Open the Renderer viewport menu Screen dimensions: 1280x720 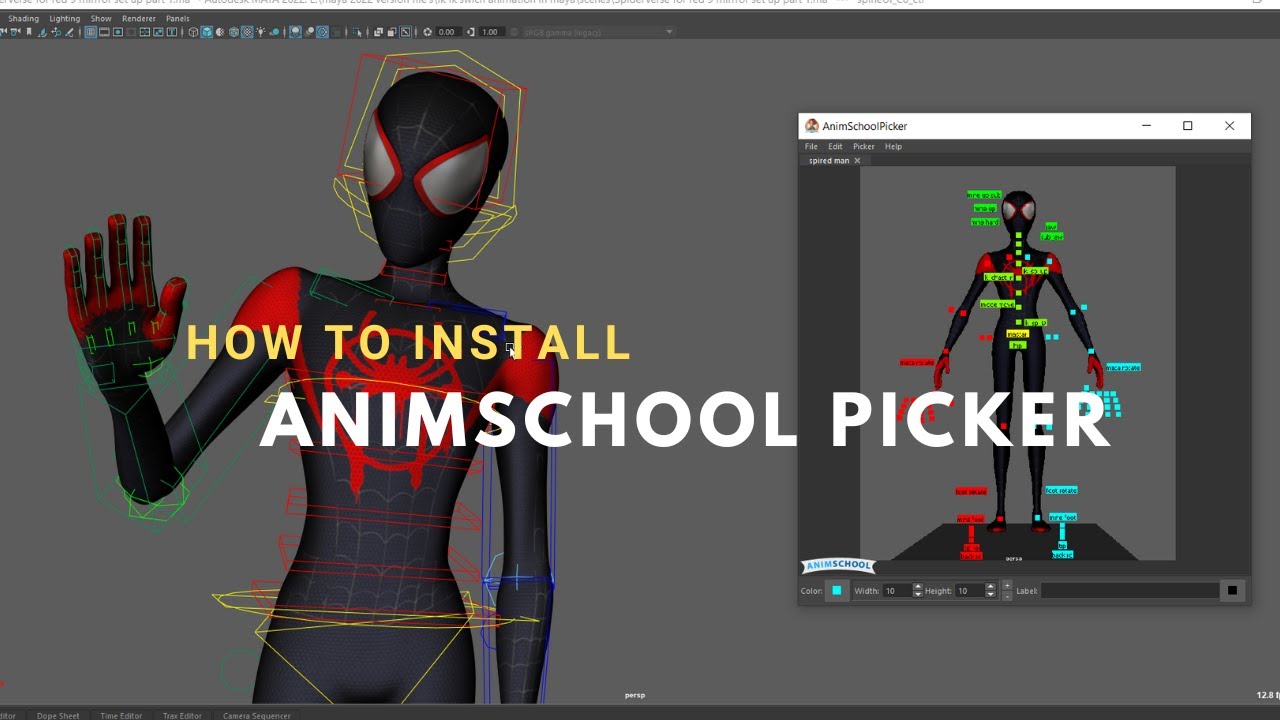point(139,18)
